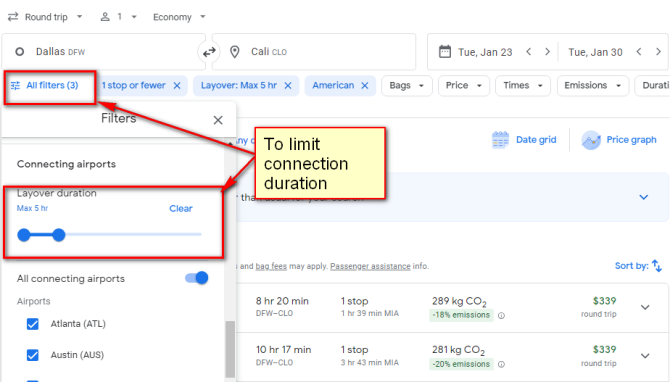
Task: Clear the layover duration filter
Action: point(181,209)
